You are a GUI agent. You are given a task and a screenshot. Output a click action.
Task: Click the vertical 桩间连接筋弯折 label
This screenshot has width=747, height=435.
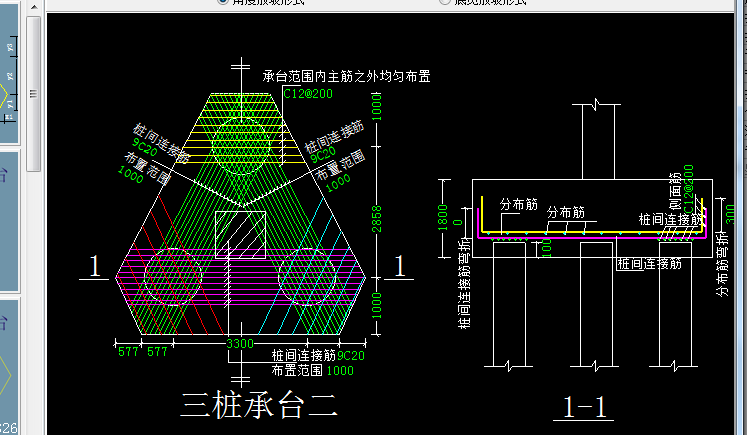pyautogui.click(x=464, y=283)
